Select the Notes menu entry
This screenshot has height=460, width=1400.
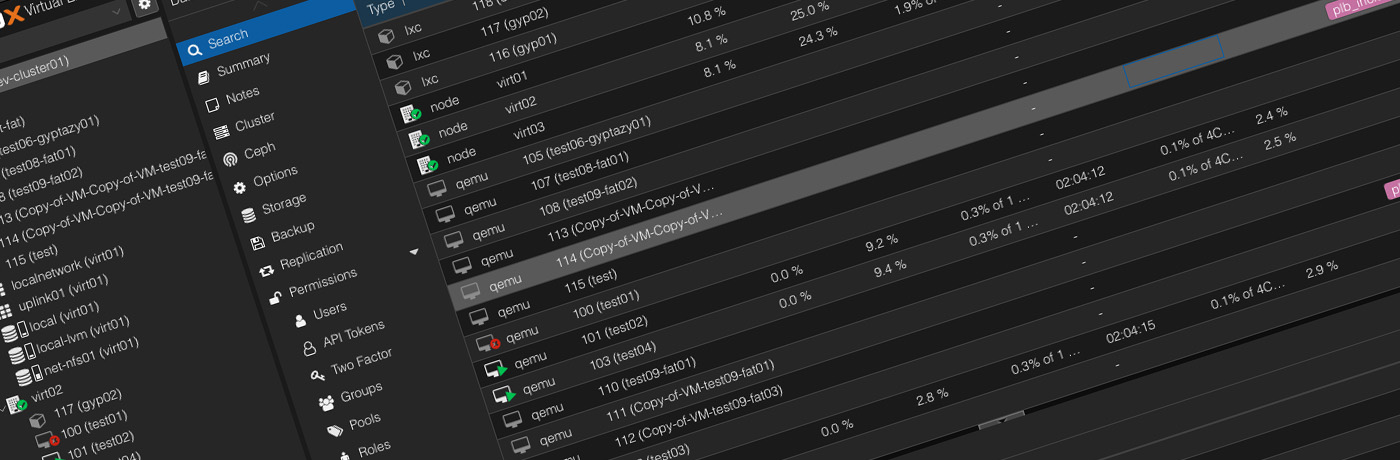coord(242,96)
